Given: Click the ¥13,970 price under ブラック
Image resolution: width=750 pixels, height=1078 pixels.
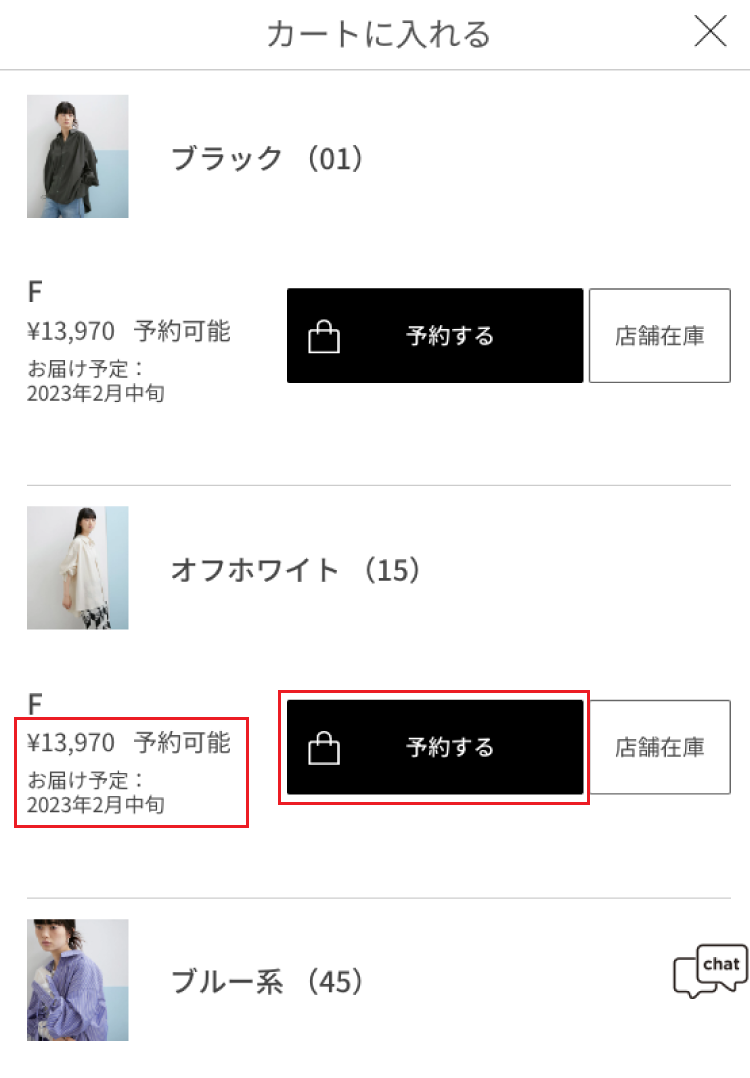Looking at the screenshot, I should point(71,330).
